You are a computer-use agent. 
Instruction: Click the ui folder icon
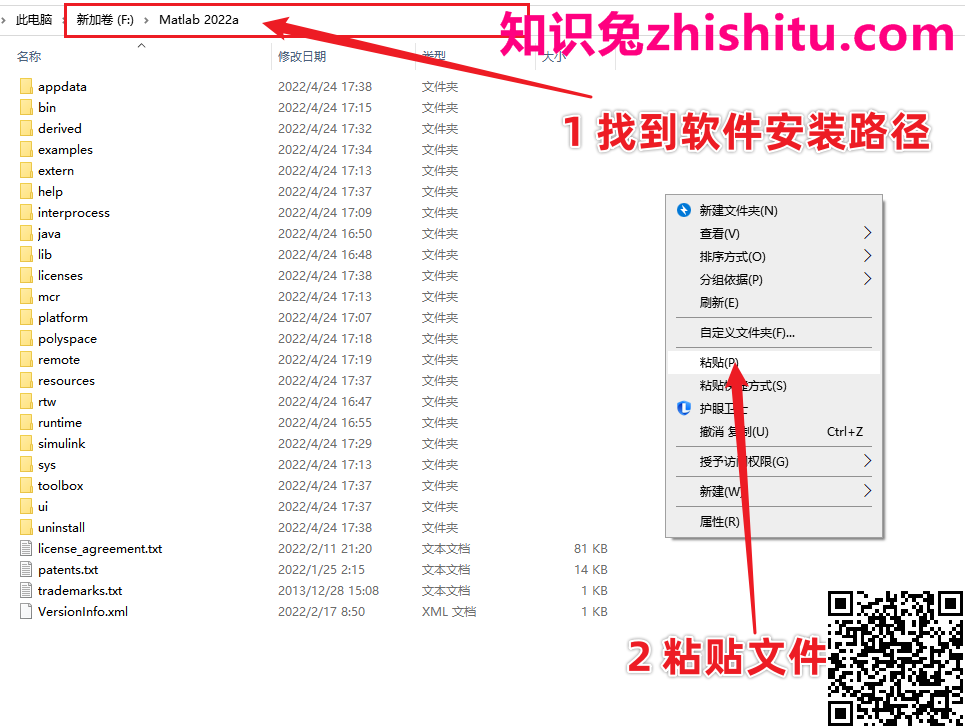26,506
